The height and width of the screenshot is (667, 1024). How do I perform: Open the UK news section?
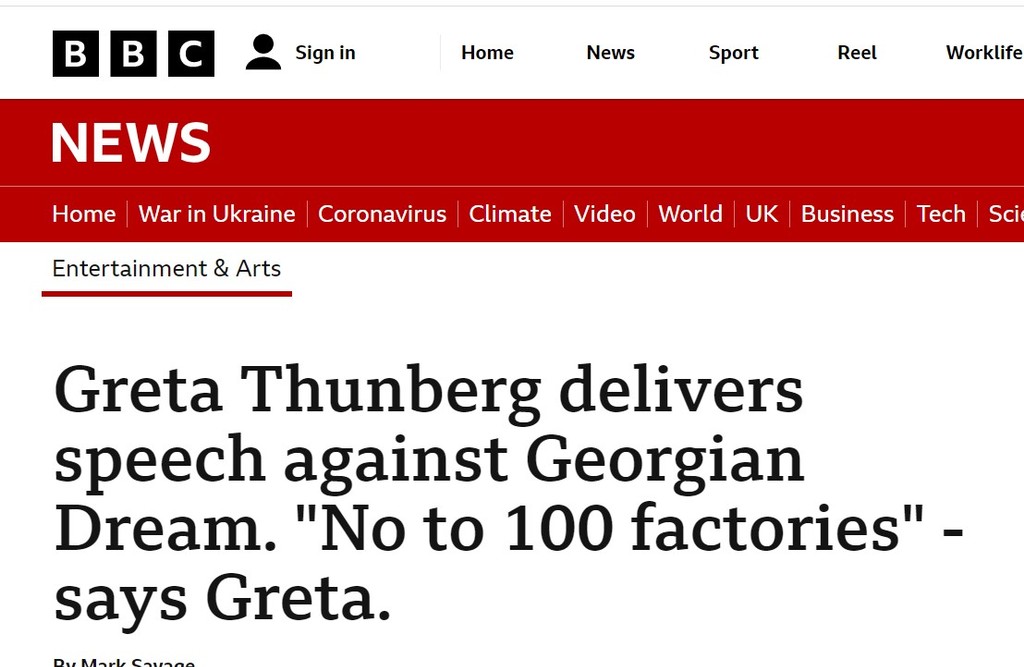coord(761,214)
